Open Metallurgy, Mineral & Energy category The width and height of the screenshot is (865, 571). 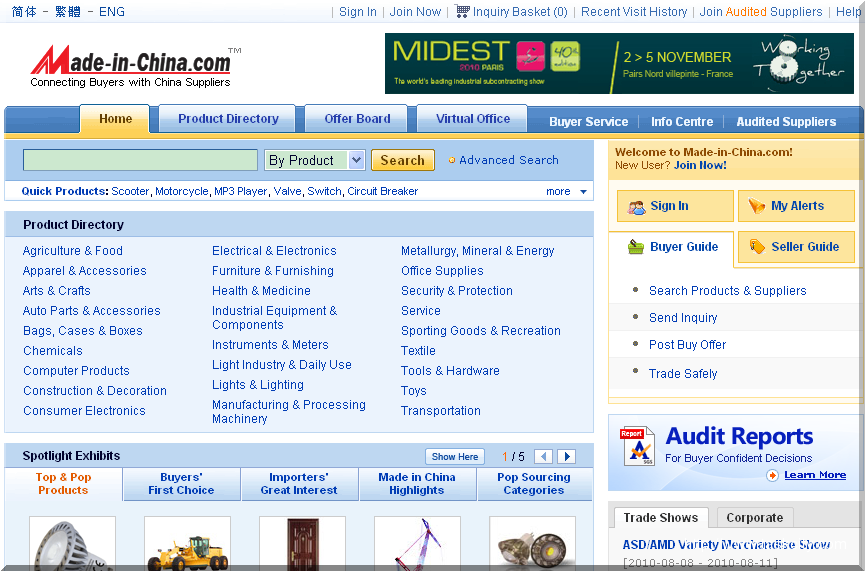pos(477,251)
